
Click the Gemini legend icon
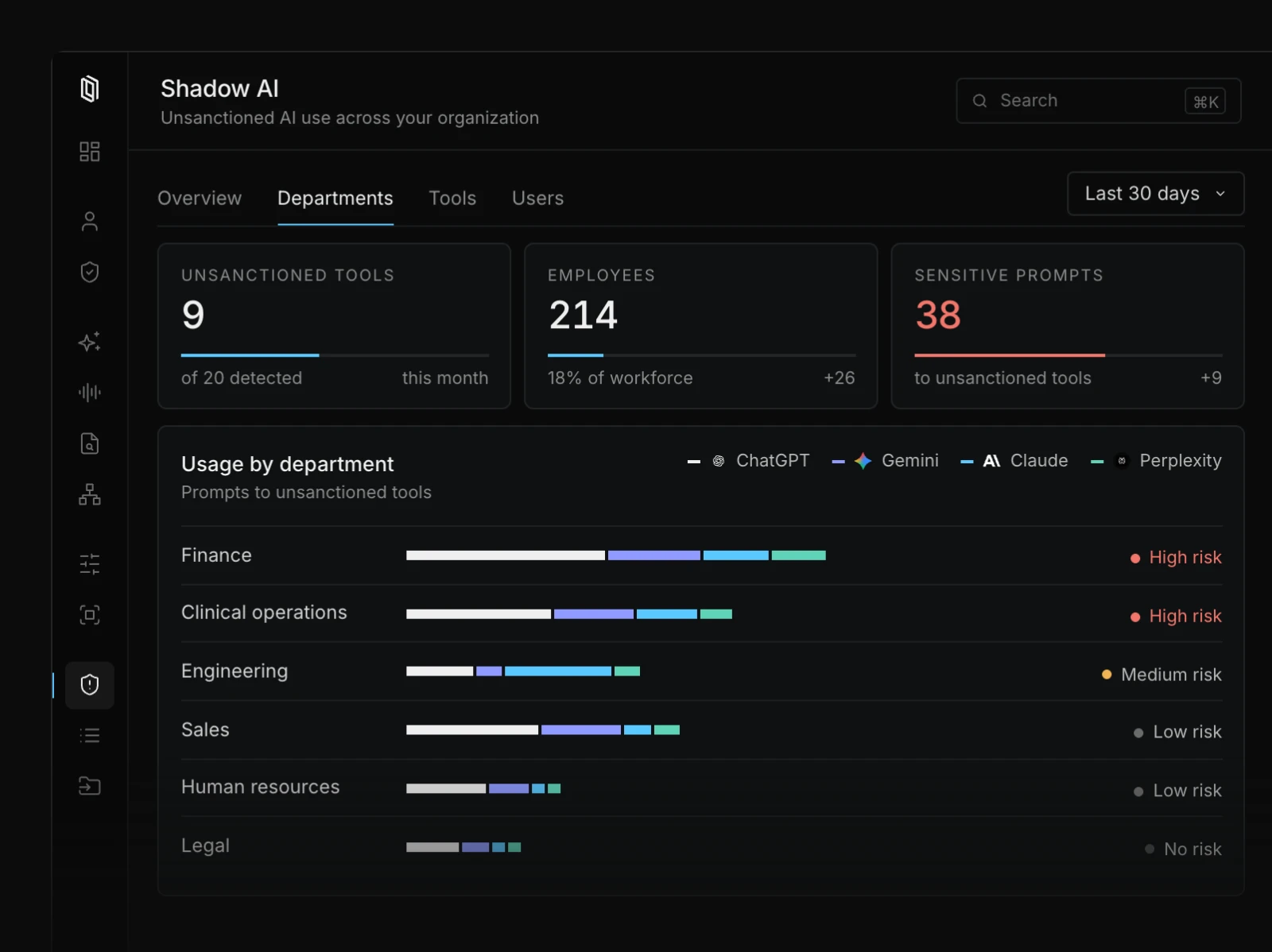click(x=863, y=461)
